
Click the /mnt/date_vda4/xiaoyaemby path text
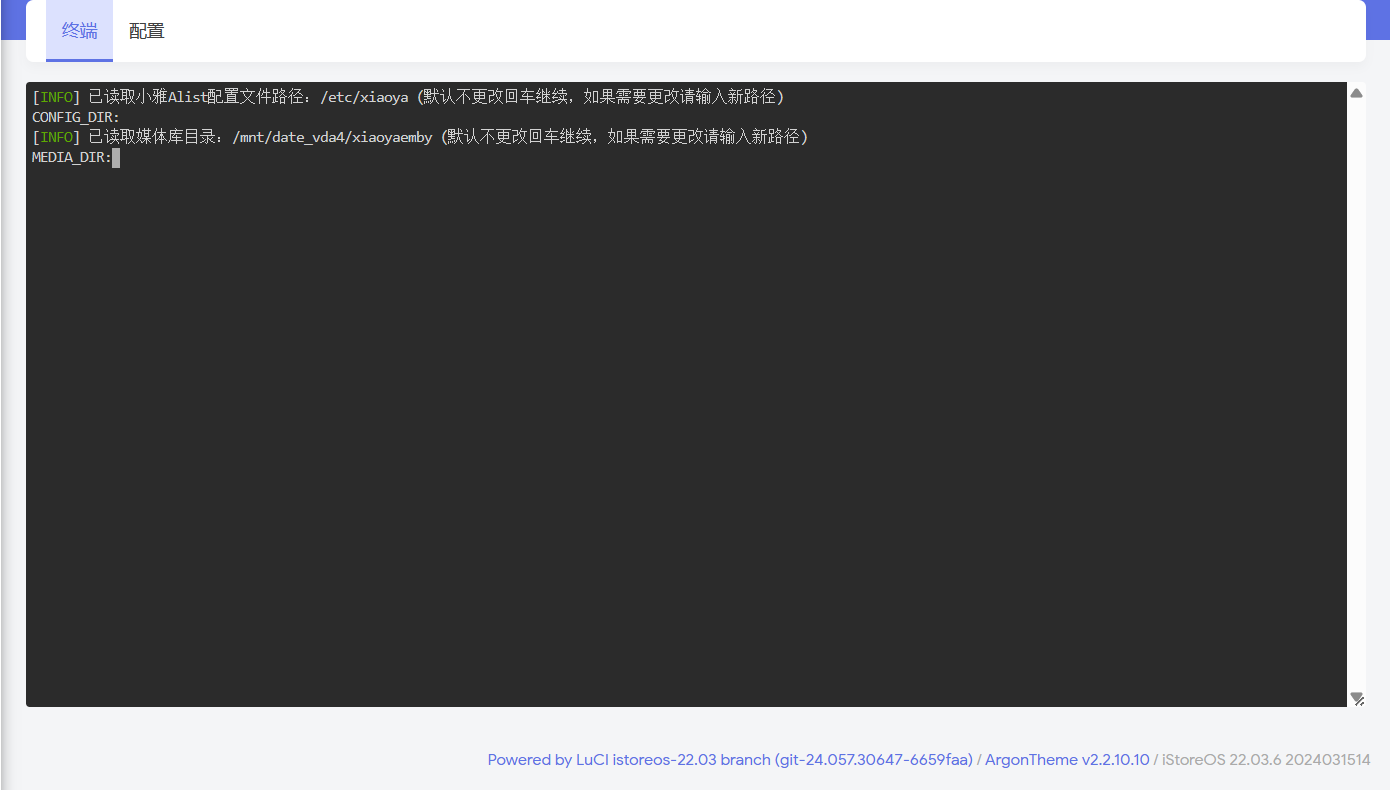point(332,137)
